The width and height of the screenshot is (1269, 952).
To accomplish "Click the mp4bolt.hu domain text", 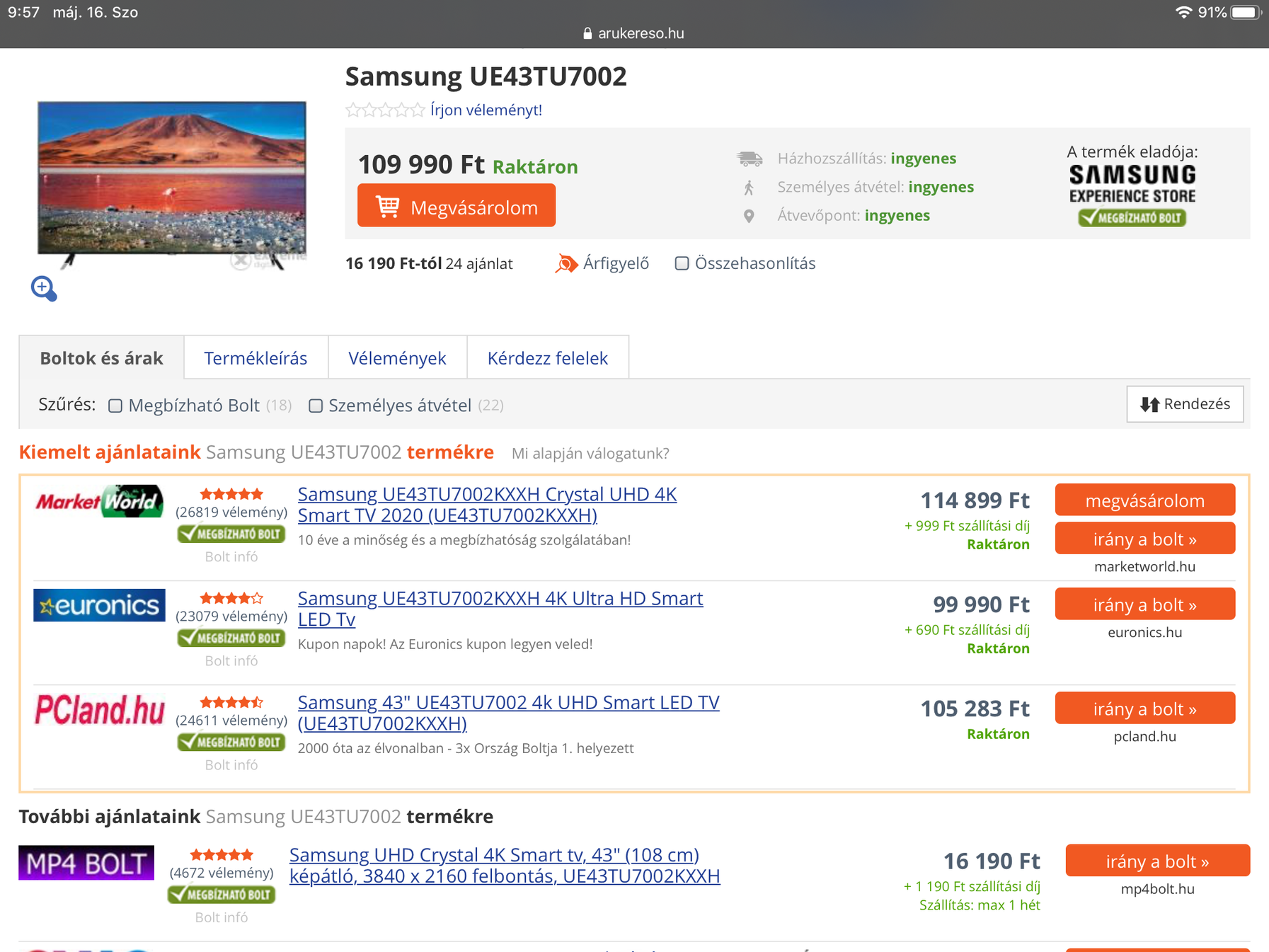I will coord(1158,889).
